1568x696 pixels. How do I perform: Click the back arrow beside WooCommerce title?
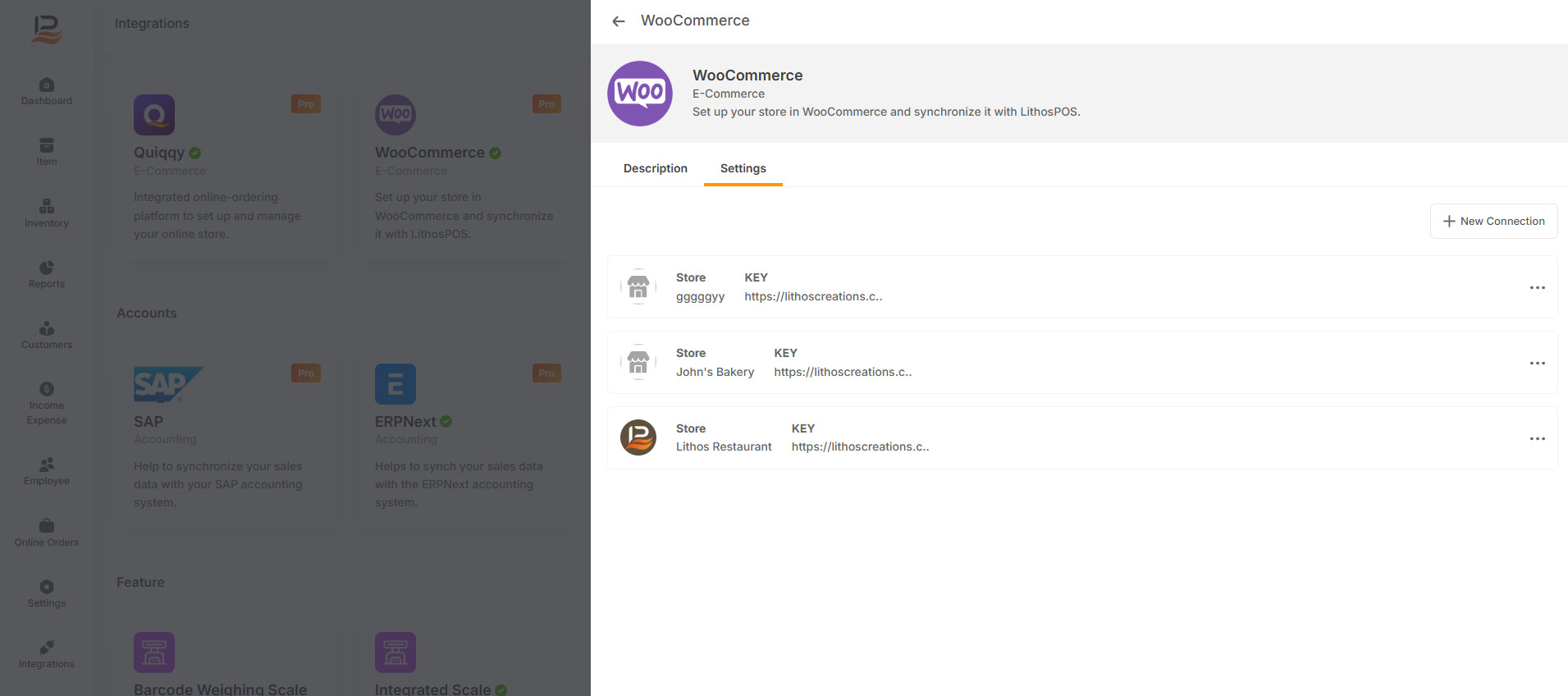619,21
